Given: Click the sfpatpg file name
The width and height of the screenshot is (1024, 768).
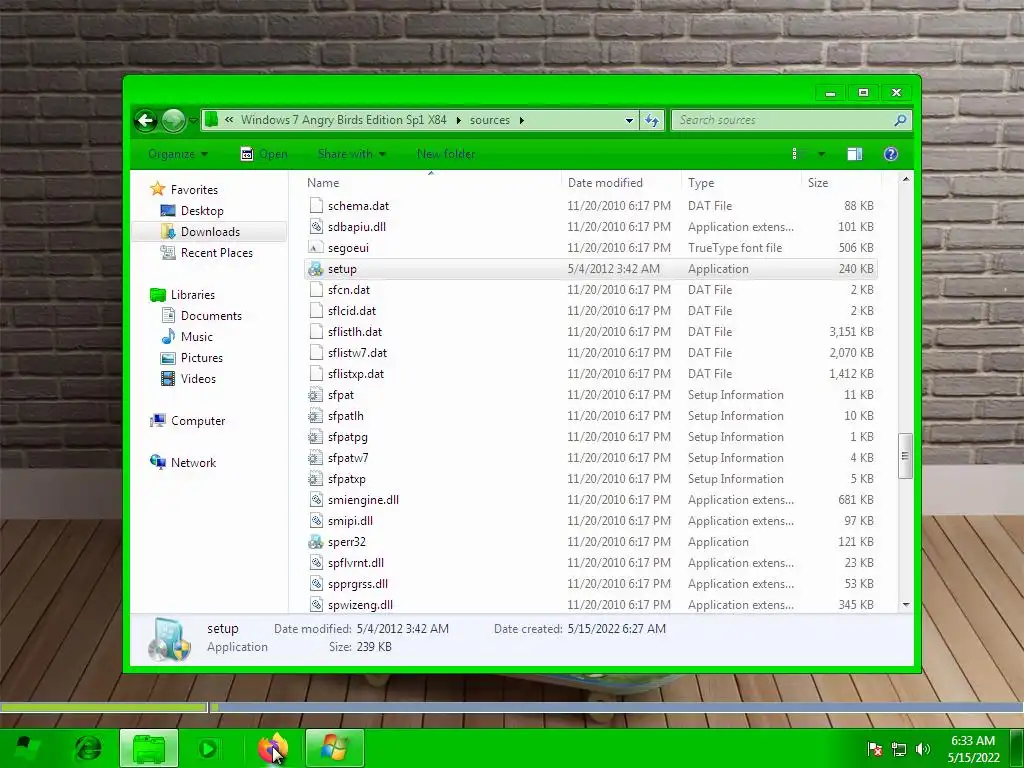Looking at the screenshot, I should pyautogui.click(x=347, y=437).
